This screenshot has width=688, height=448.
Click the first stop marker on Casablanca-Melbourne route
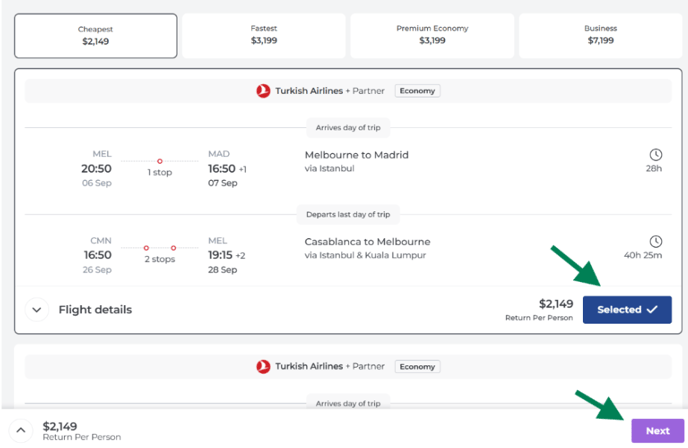tap(146, 248)
